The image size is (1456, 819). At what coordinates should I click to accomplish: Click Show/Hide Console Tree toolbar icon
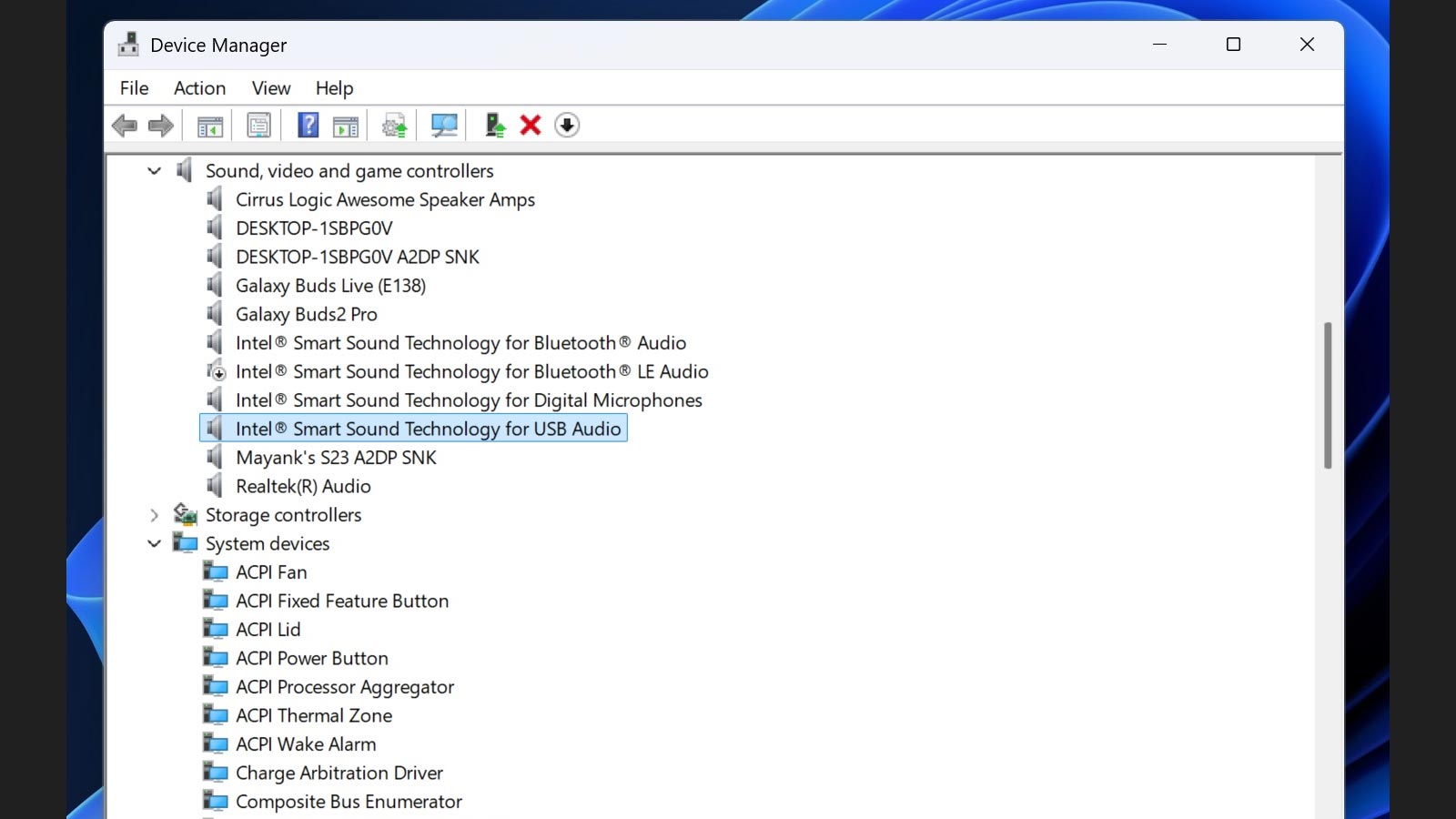click(210, 126)
